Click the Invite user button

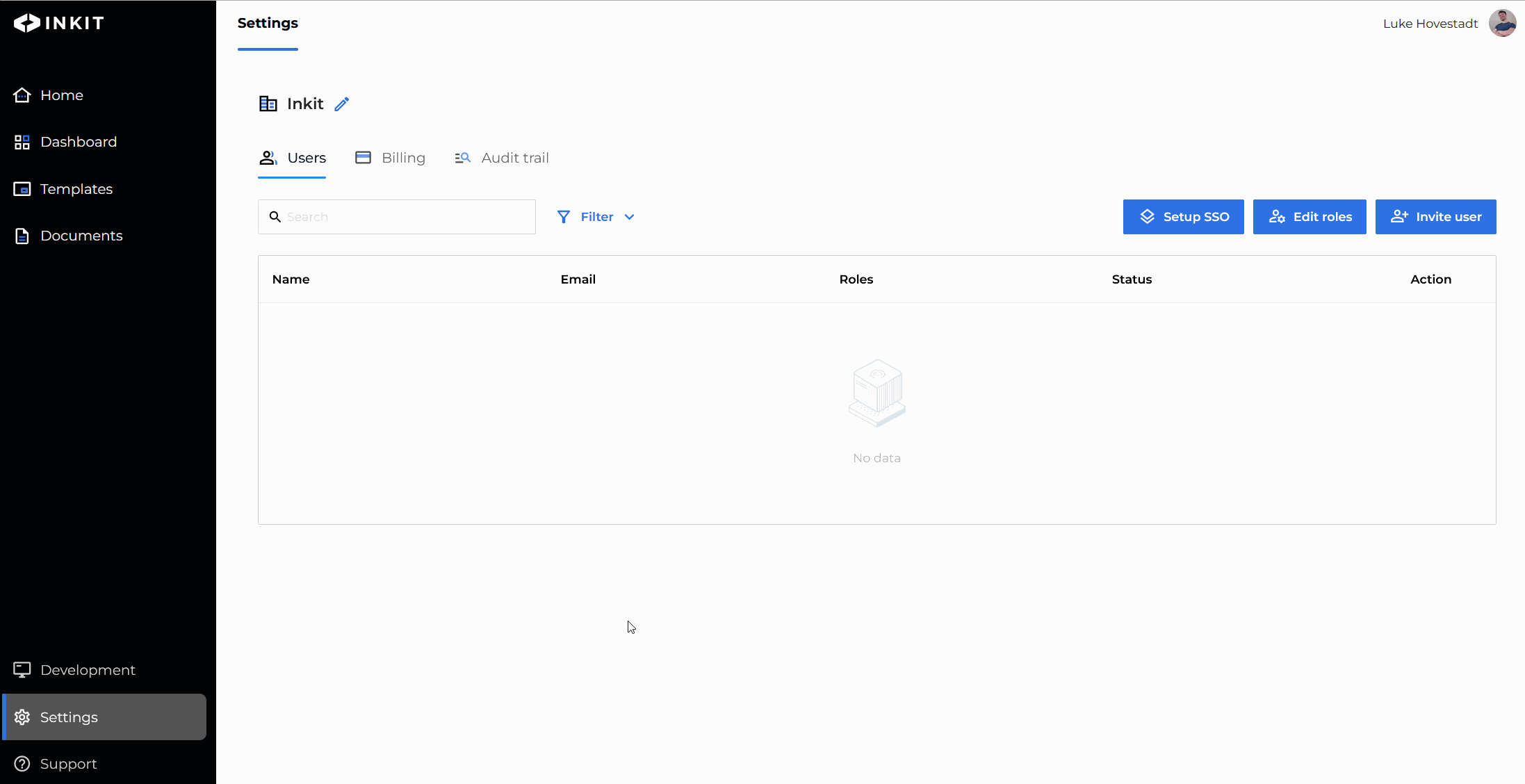tap(1435, 217)
